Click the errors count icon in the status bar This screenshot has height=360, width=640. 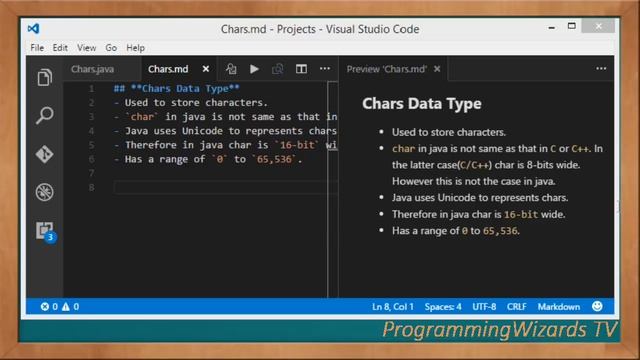(44, 307)
